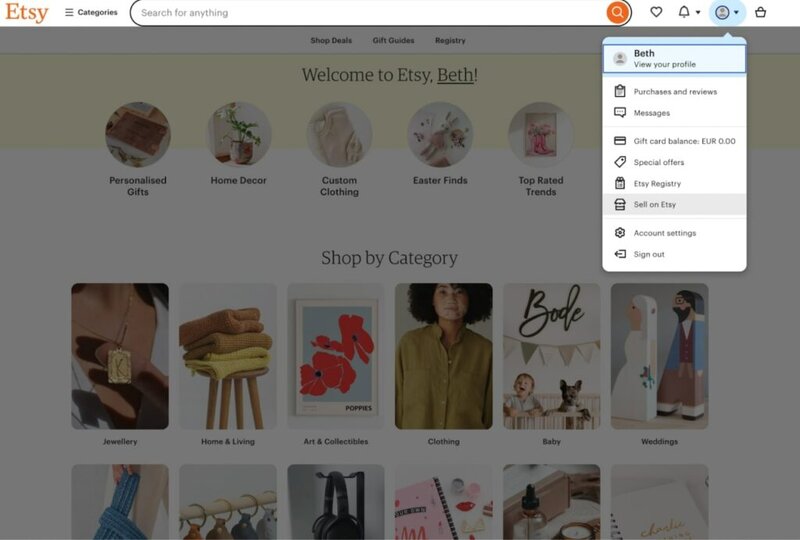
Task: Focus the Search for anything field
Action: pyautogui.click(x=368, y=13)
